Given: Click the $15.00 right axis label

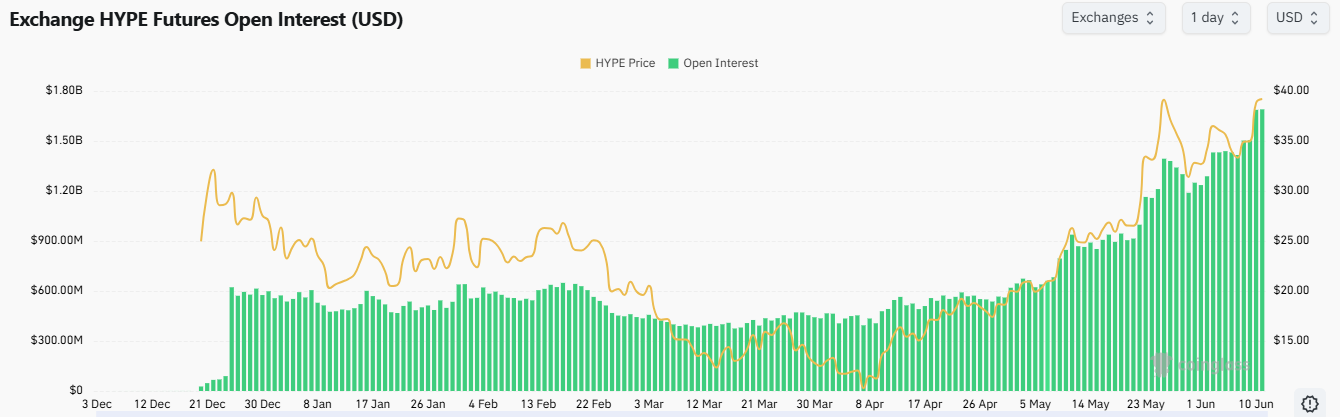Looking at the screenshot, I should [x=1292, y=340].
